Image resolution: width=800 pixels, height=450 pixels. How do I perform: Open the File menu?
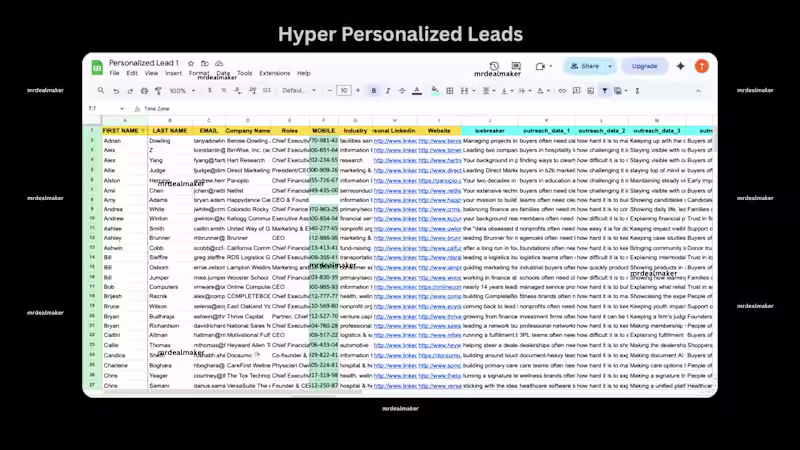pos(114,73)
